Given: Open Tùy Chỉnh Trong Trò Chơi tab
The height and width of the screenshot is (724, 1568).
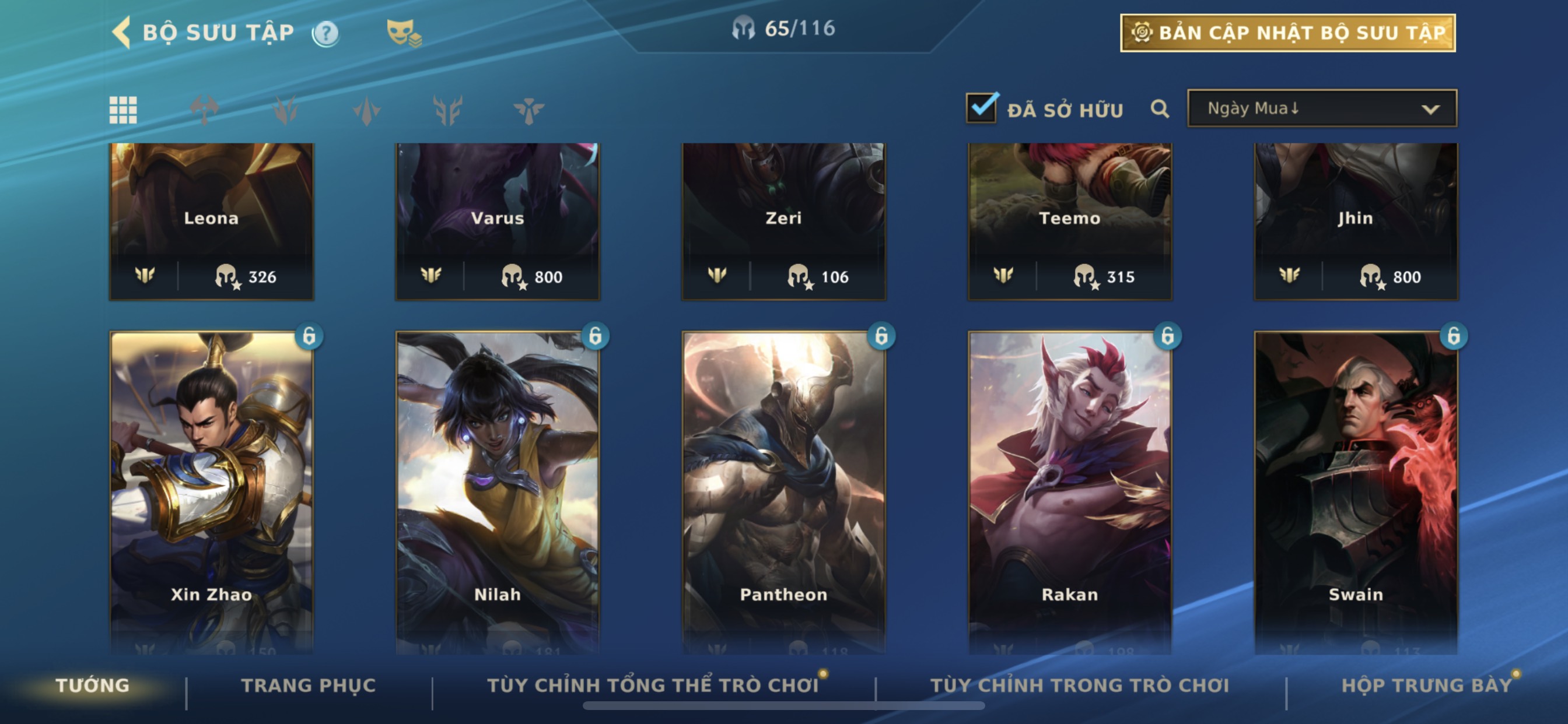Looking at the screenshot, I should 1079,686.
